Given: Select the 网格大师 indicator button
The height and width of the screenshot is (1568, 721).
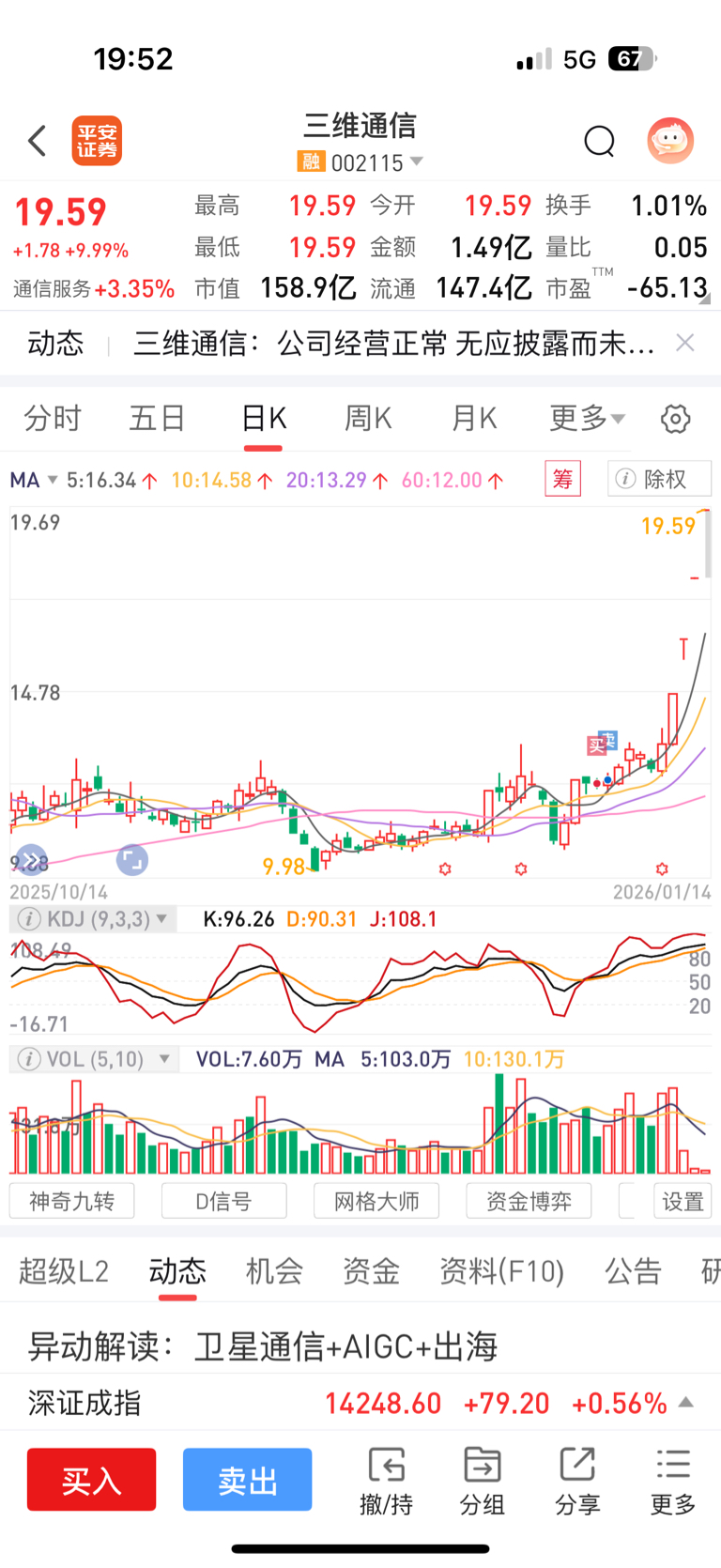Looking at the screenshot, I should click(x=376, y=1201).
